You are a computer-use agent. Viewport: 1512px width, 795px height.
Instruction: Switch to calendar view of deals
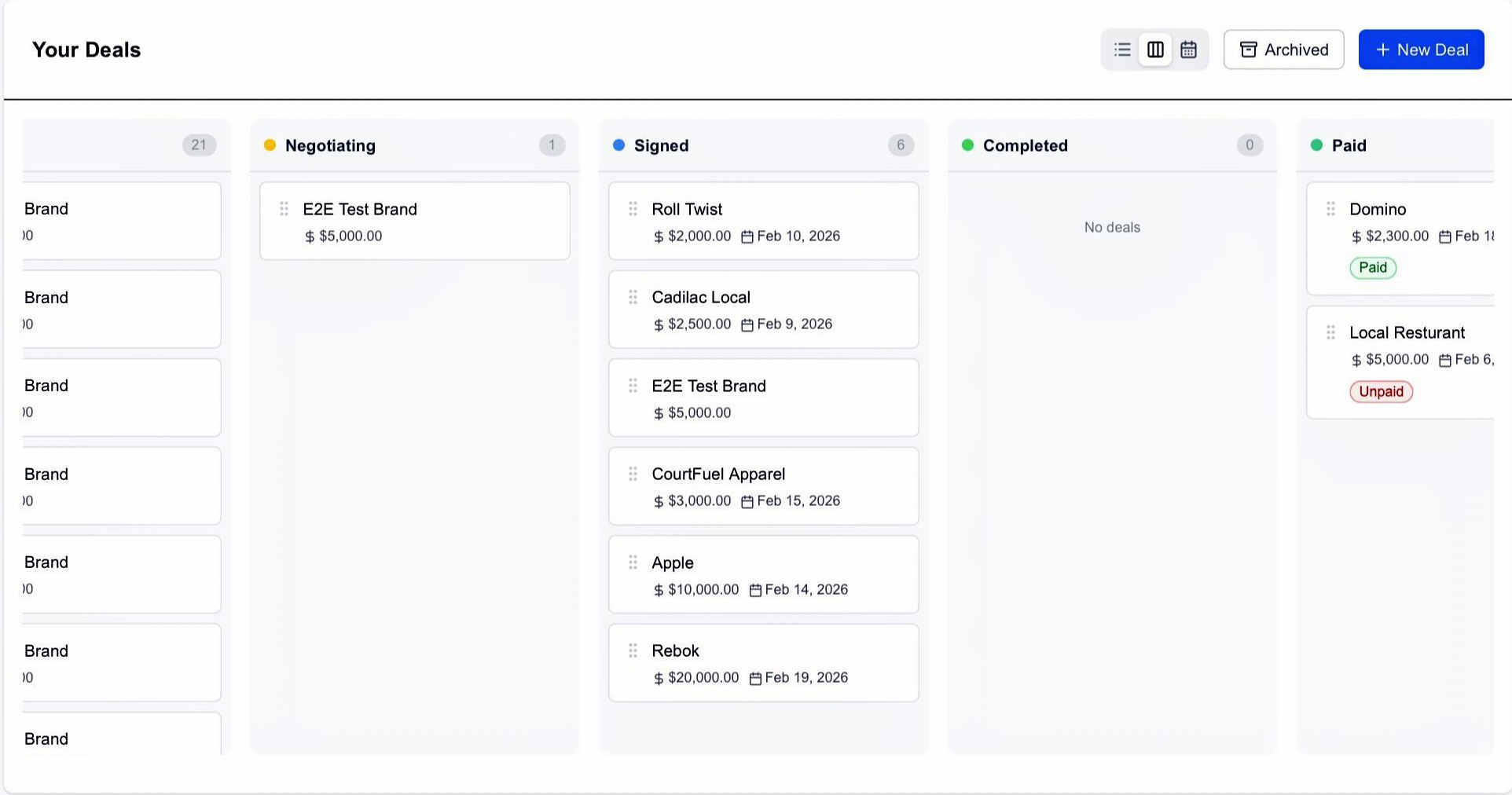(1188, 49)
